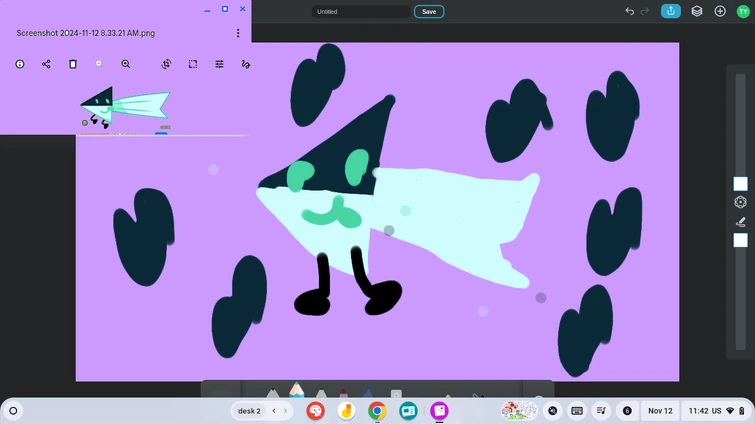The height and width of the screenshot is (424, 755).
Task: Open lighting filters adjustment icon
Action: click(x=220, y=64)
